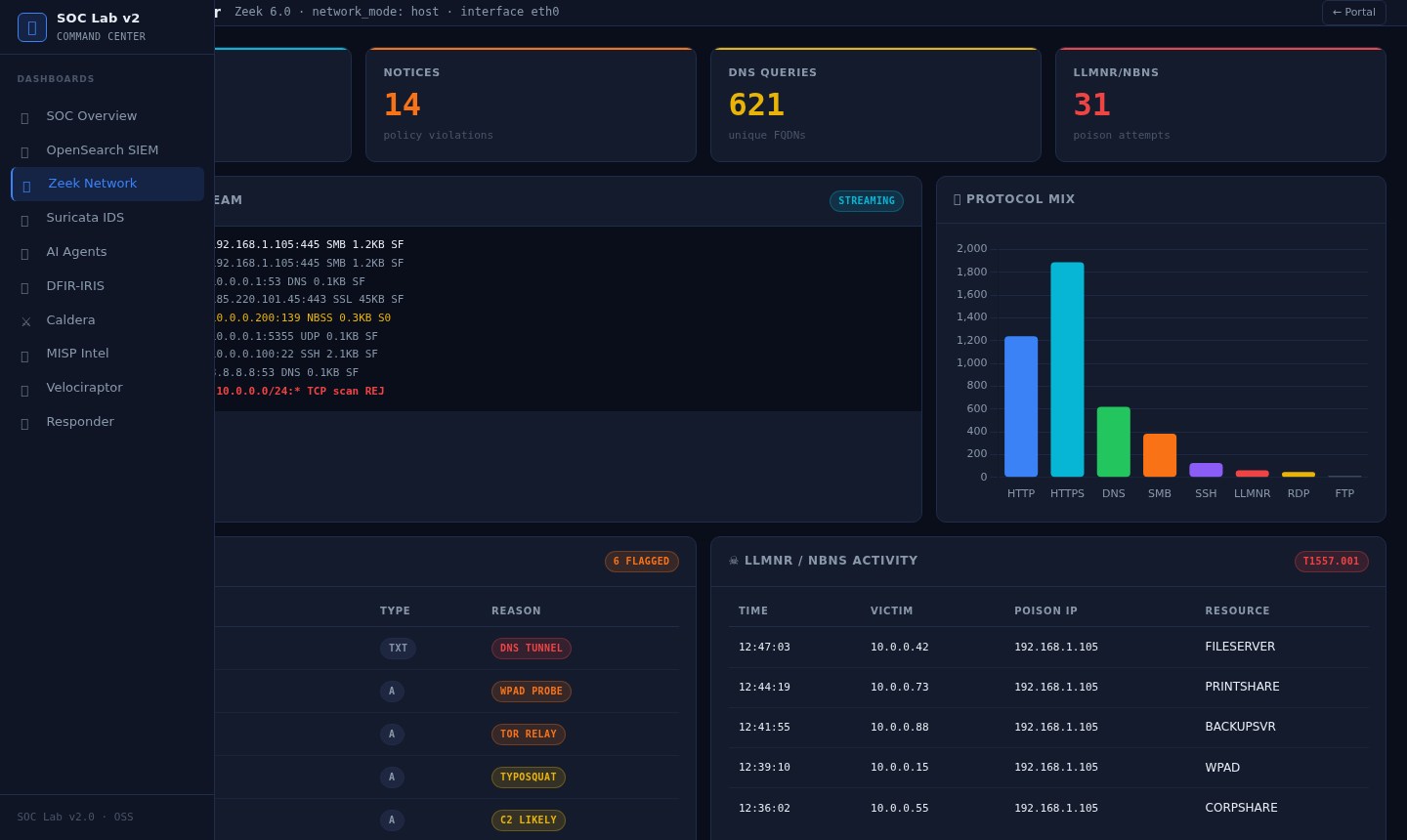Click the 6 FLAGGED badge
Screen dimensions: 1407x840
pyautogui.click(x=642, y=561)
